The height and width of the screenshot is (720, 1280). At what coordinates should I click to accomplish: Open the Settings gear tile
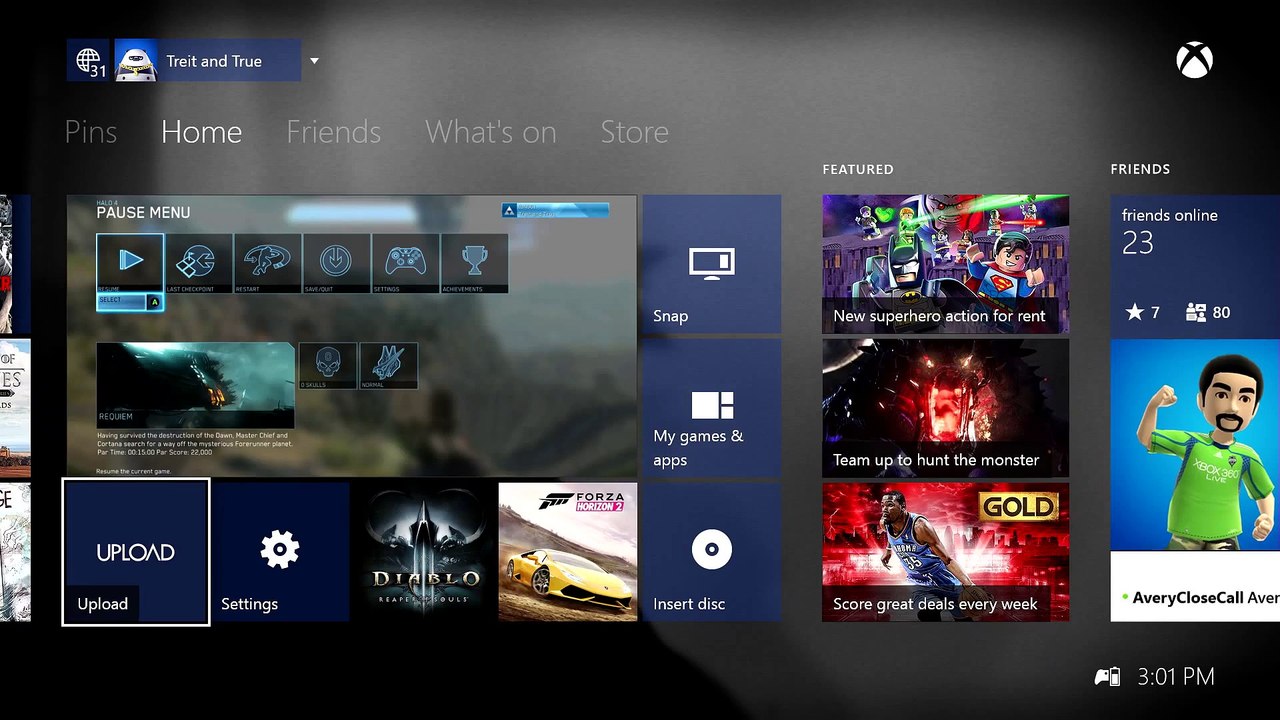coord(280,552)
